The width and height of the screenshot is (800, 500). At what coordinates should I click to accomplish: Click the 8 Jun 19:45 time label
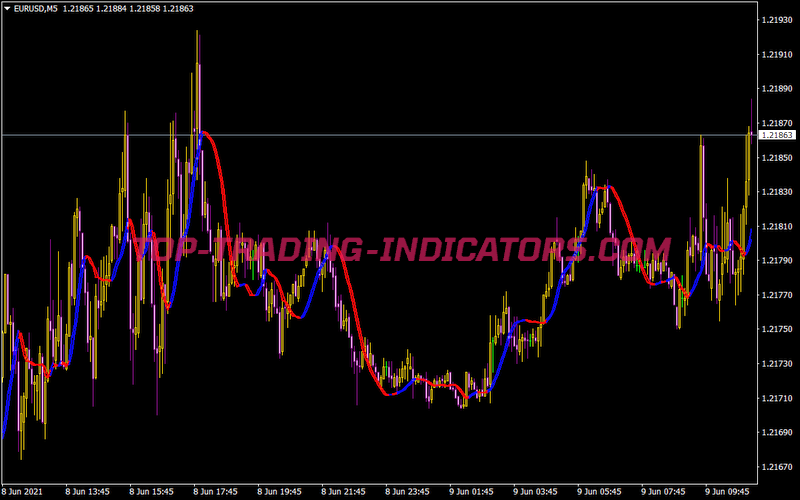280,492
